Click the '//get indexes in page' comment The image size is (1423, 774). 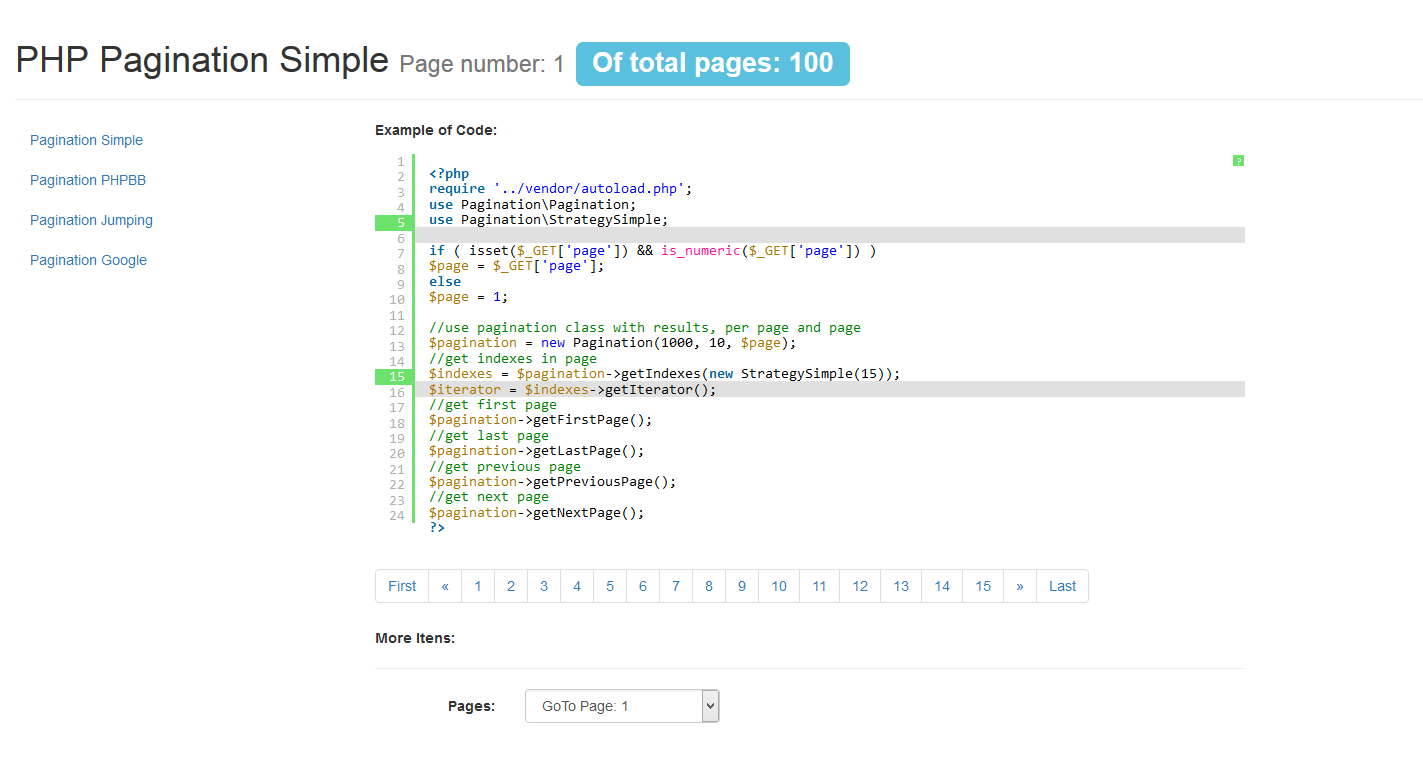pos(513,358)
